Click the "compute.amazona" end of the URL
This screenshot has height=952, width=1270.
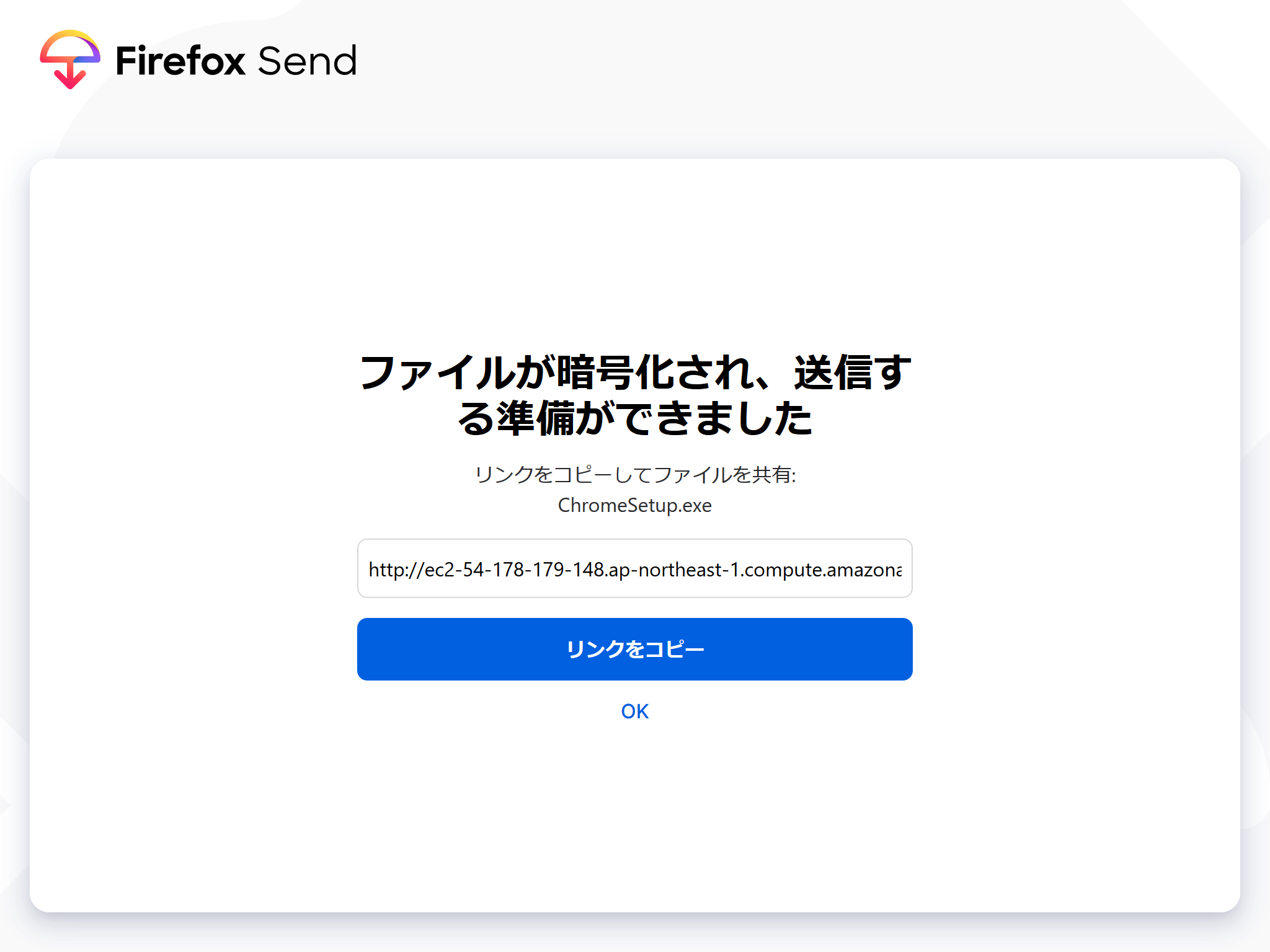(824, 569)
